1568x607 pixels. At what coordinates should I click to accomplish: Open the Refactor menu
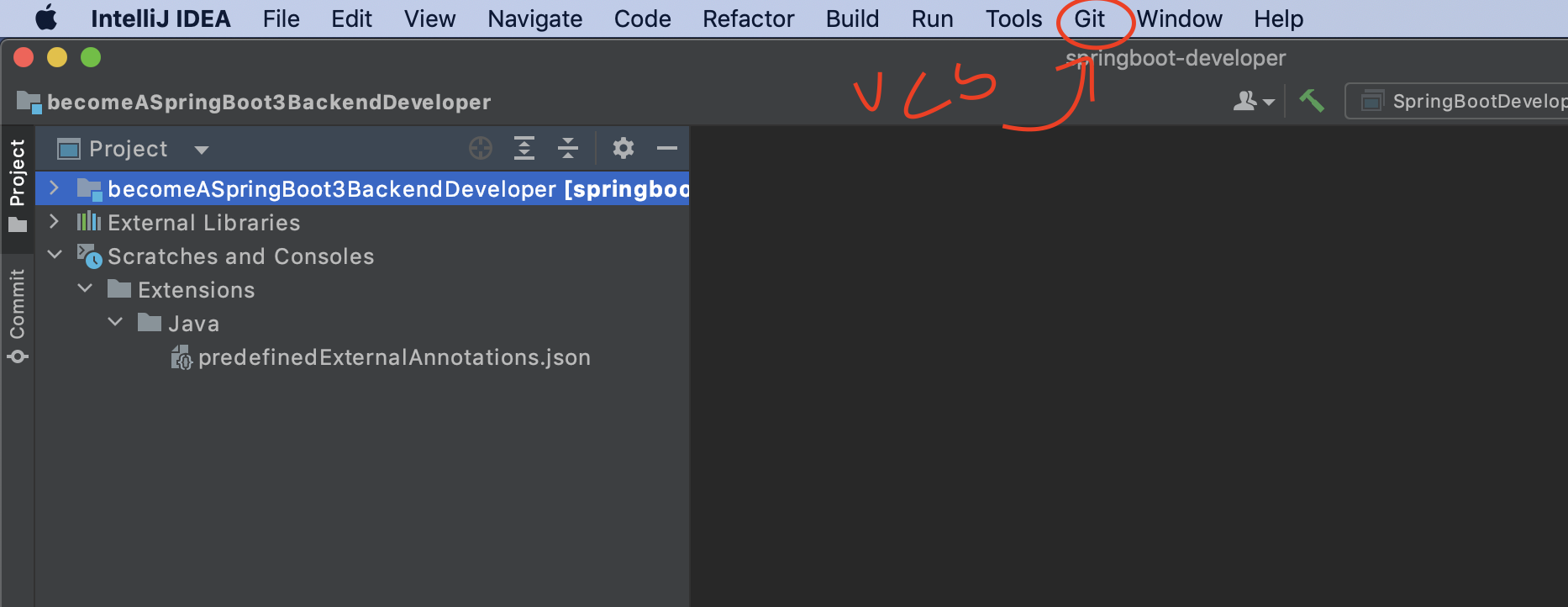point(748,18)
